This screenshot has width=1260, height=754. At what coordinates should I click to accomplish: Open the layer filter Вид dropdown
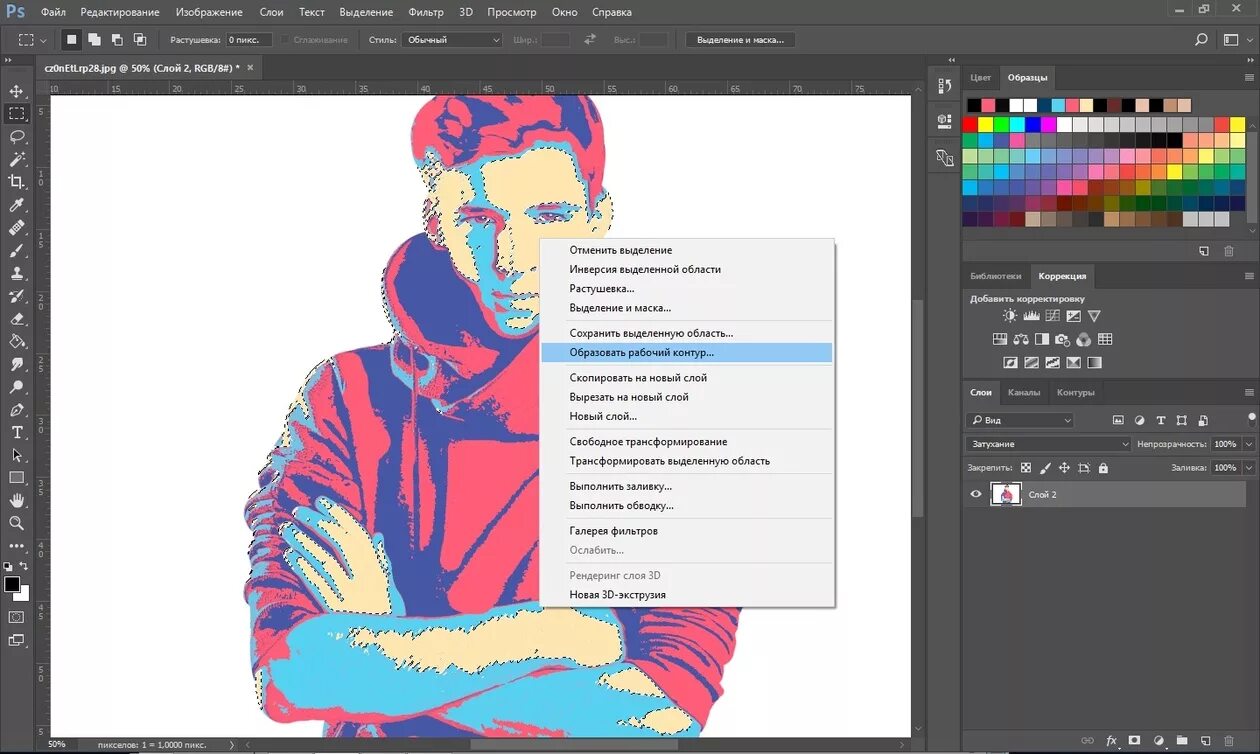click(1019, 420)
